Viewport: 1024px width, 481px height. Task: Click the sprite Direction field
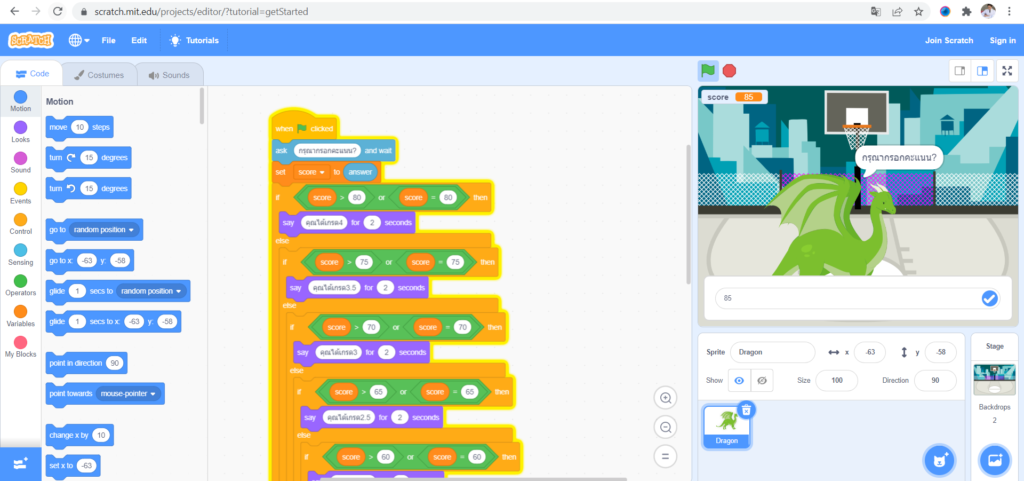(935, 380)
